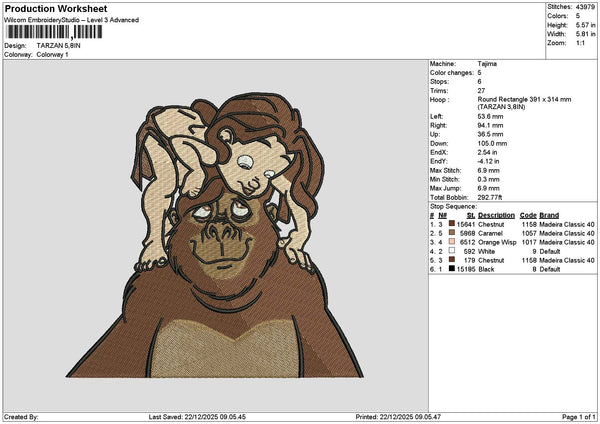
Task: Select the 'Page 1 of 1' footer text
Action: click(x=579, y=417)
